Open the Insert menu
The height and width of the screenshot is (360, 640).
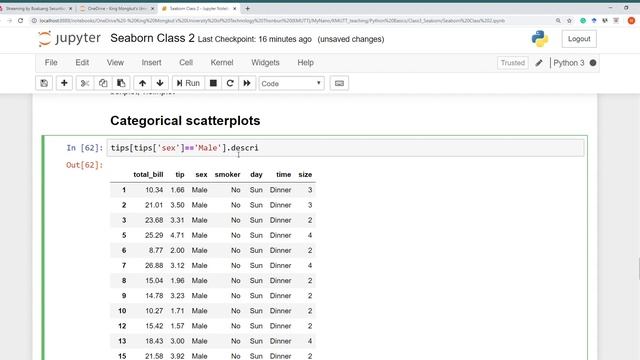point(151,62)
